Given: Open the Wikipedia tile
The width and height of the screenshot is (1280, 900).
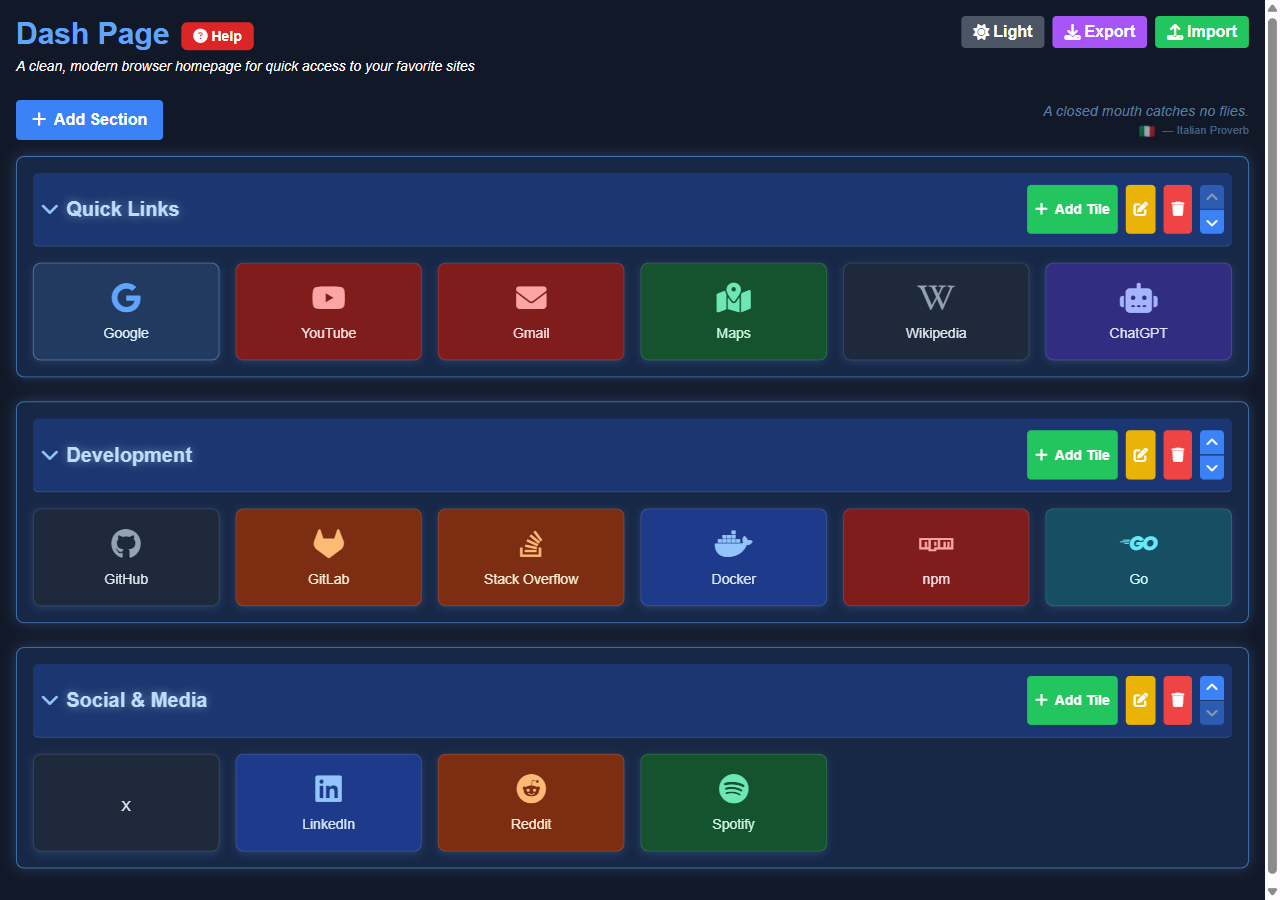Looking at the screenshot, I should (936, 311).
